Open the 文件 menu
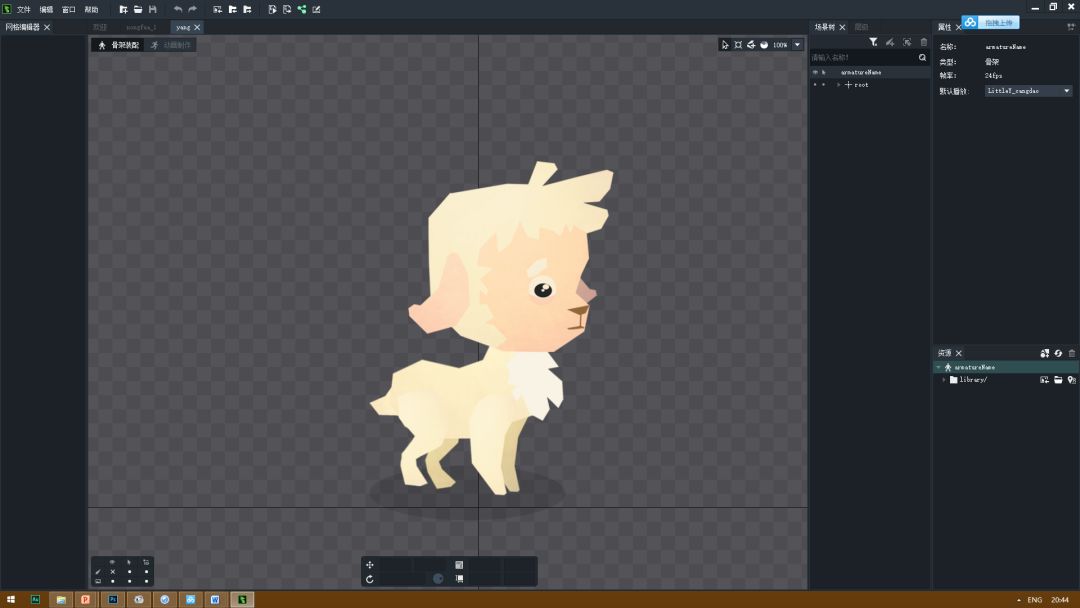 [23, 9]
